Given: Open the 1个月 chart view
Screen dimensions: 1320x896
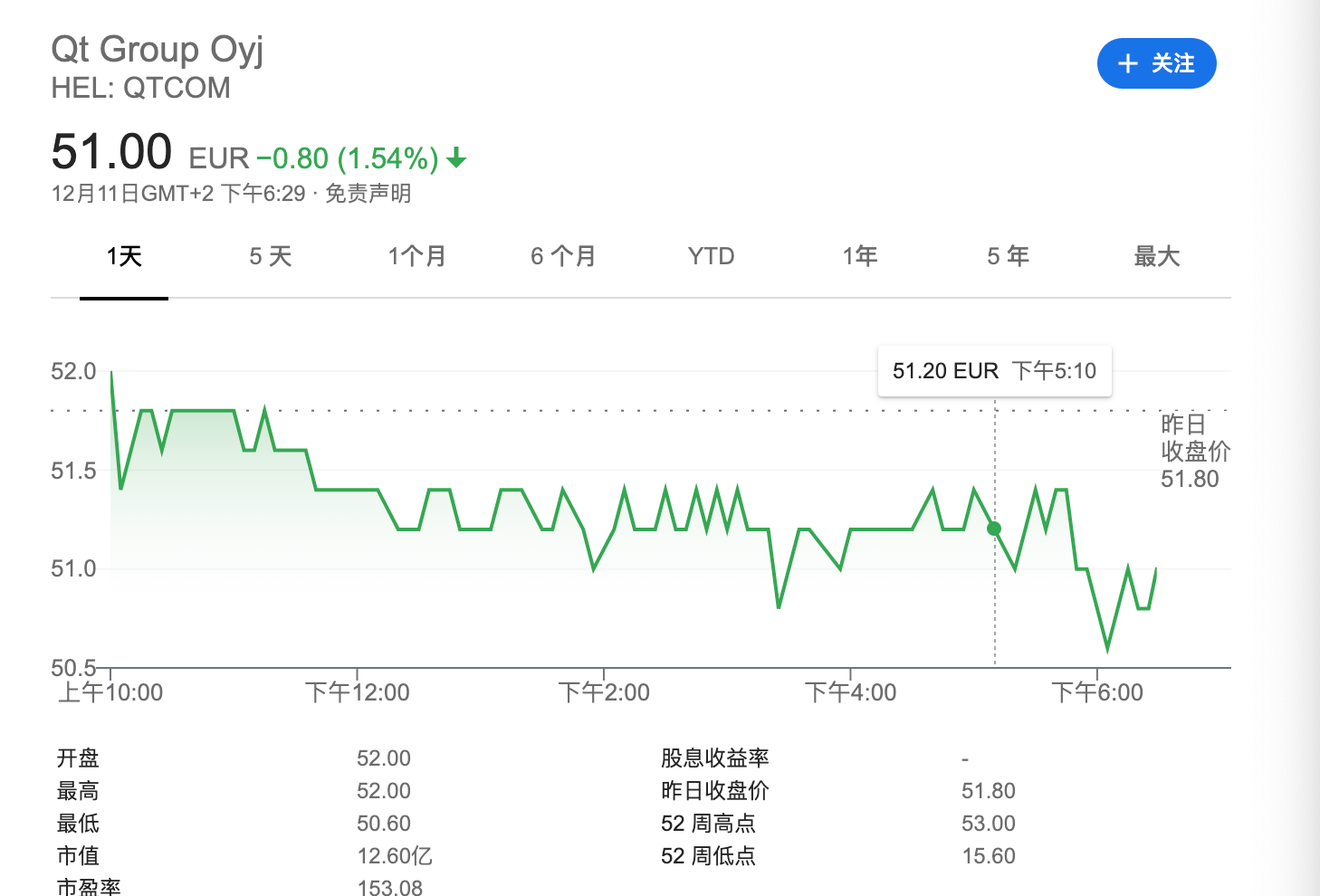Looking at the screenshot, I should 416,256.
